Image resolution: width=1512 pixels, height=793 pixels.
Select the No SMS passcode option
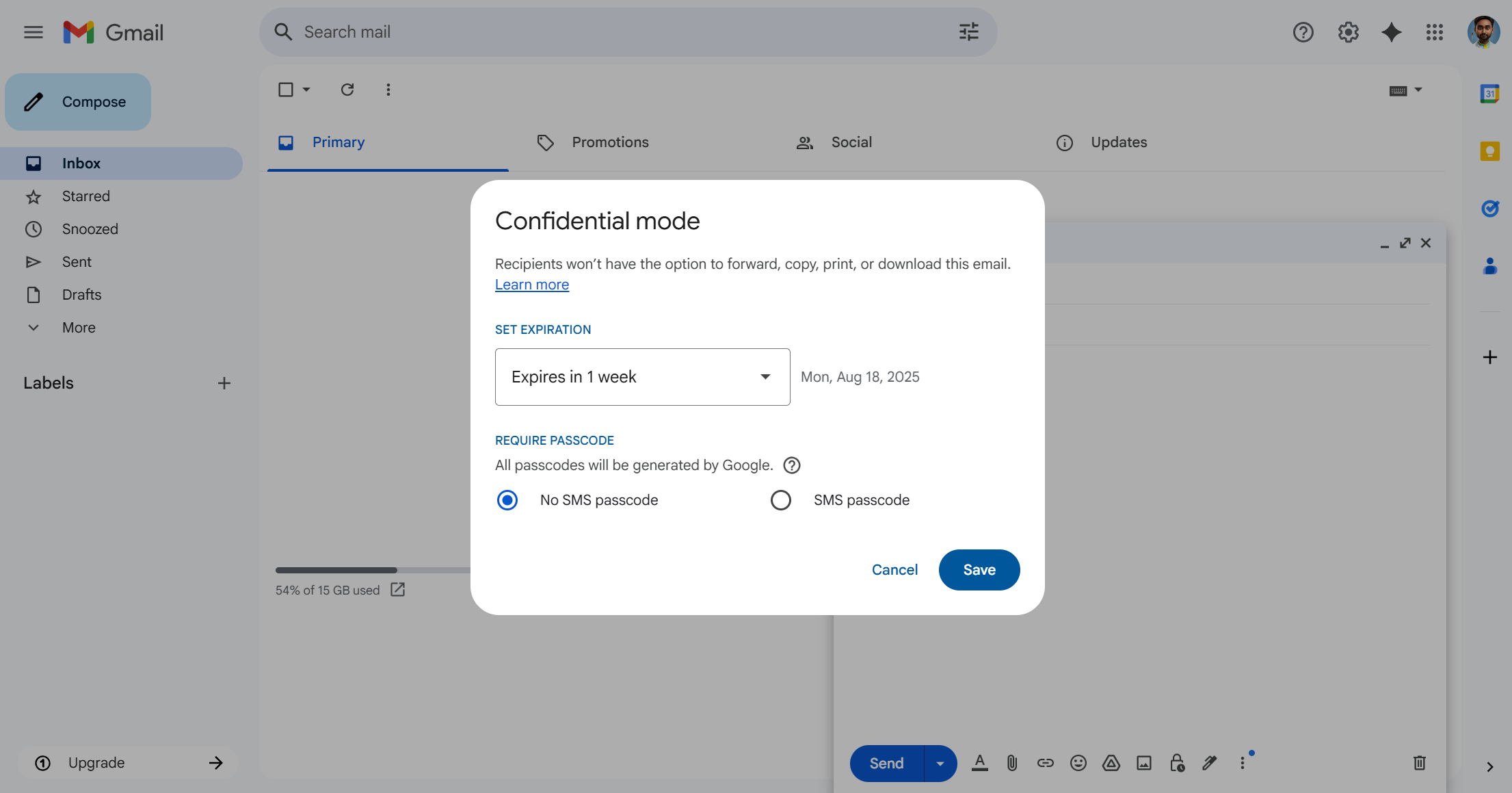[507, 500]
